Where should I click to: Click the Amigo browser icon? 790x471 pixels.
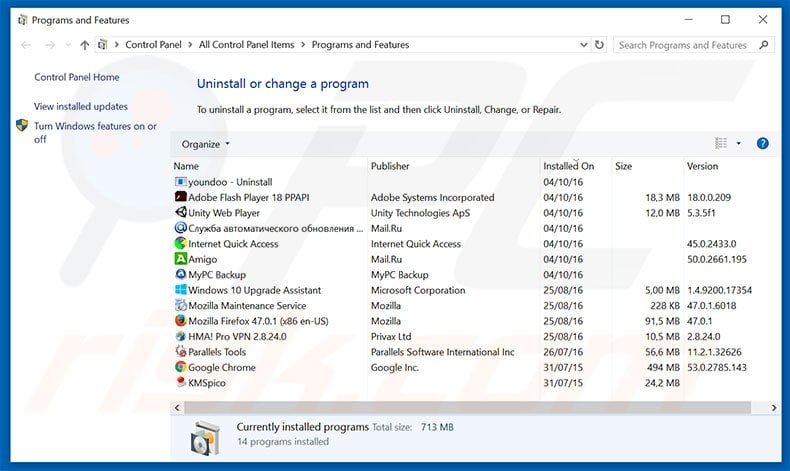tap(180, 259)
